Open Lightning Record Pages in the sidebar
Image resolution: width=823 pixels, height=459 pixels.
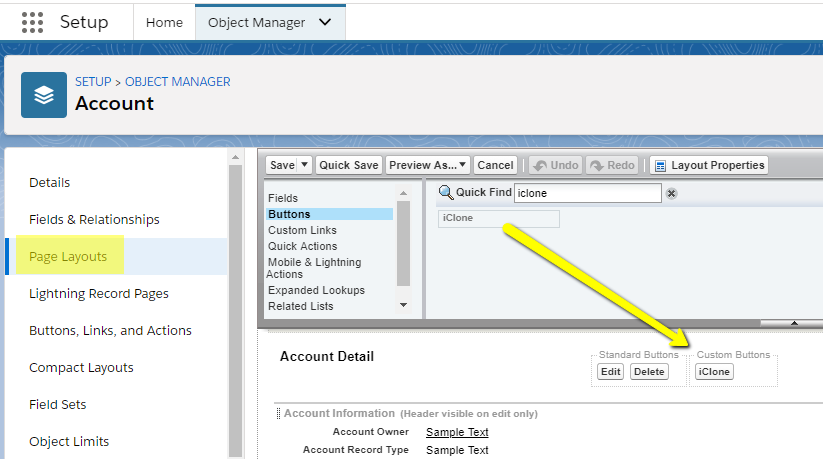[99, 294]
